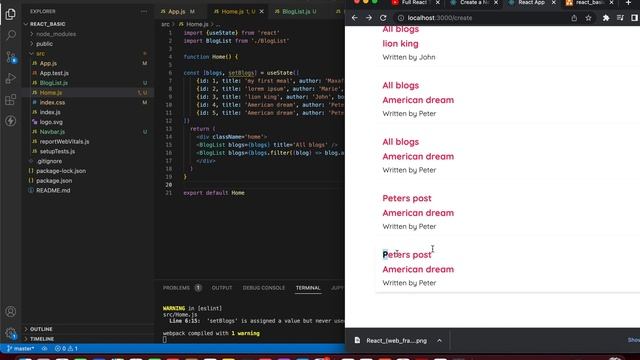Click the 'lion king' blog title
Image resolution: width=640 pixels, height=360 pixels.
400,44
